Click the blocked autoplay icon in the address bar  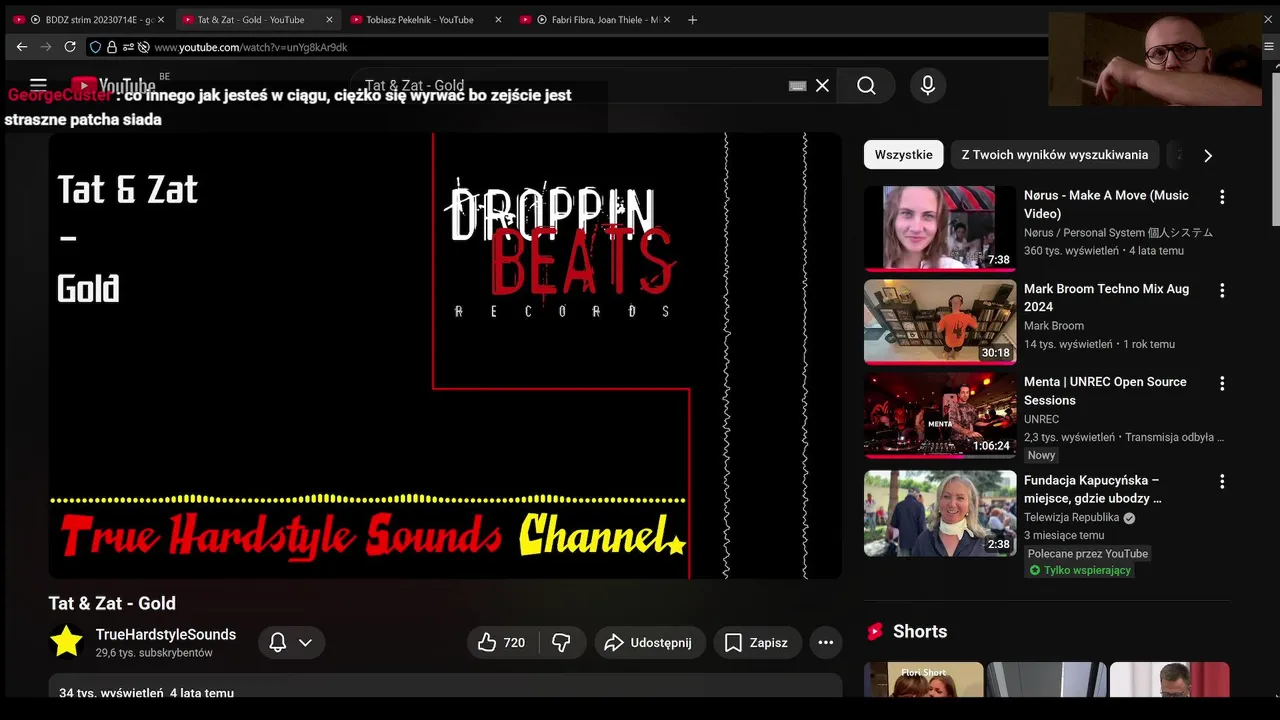click(144, 47)
